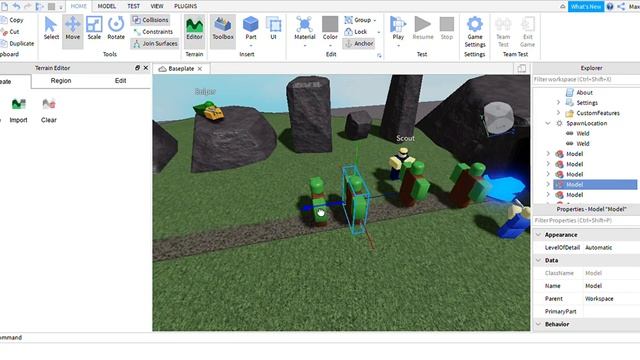
Task: Lock the selected part
Action: 356,31
